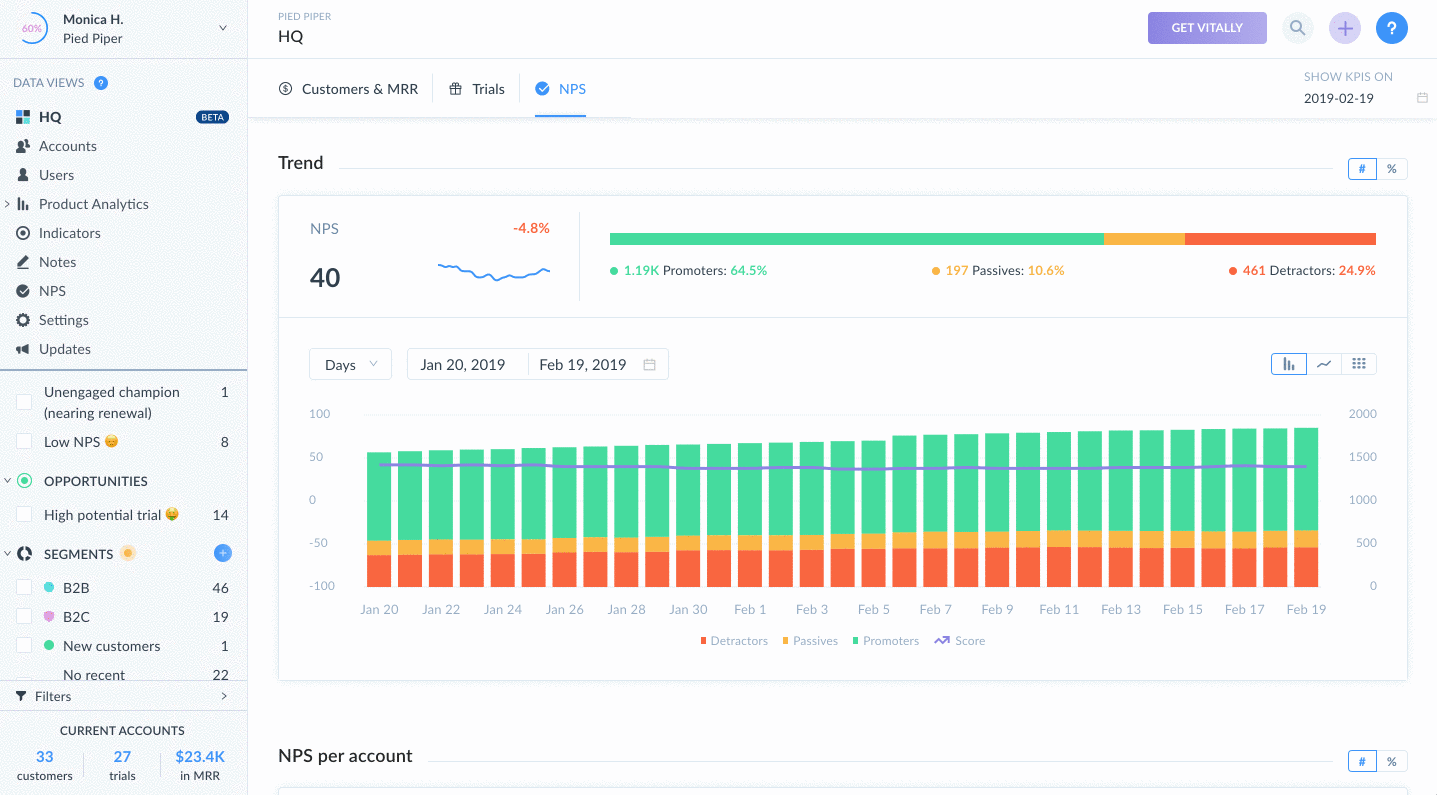1437x795 pixels.
Task: Toggle Trend to number (#) display
Action: click(1362, 169)
